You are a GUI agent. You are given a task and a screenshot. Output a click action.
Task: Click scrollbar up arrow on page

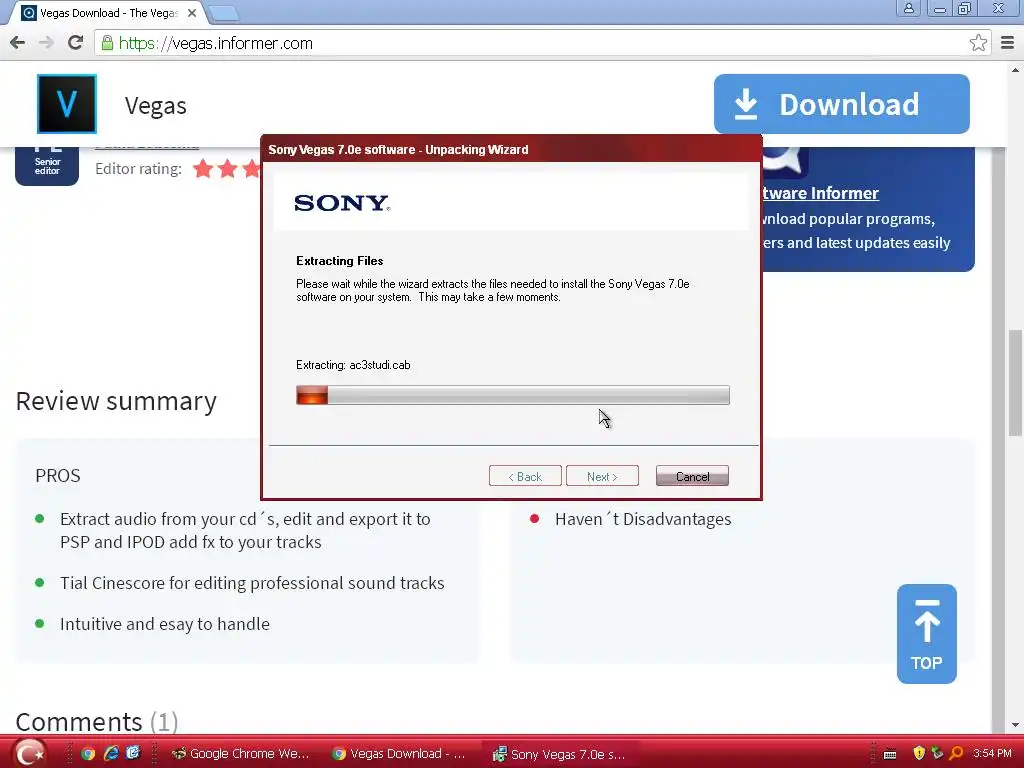[1015, 70]
